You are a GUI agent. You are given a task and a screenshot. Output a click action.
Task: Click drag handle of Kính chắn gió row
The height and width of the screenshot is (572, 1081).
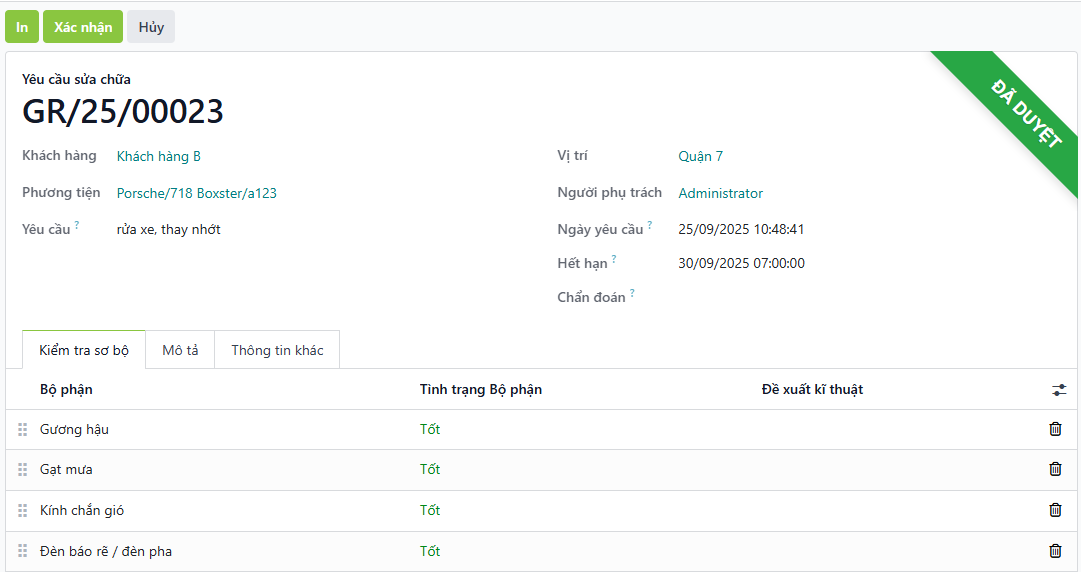(x=23, y=511)
